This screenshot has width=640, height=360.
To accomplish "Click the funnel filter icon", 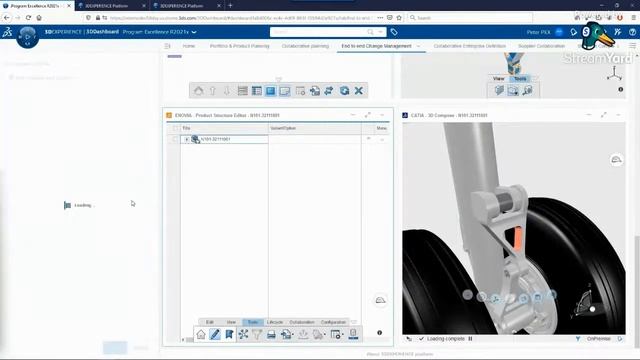I will [x=257, y=334].
